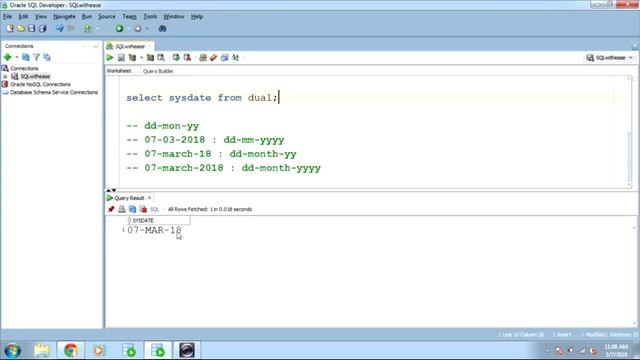Click the green plus New Connection icon
The width and height of the screenshot is (640, 360).
pos(7,57)
